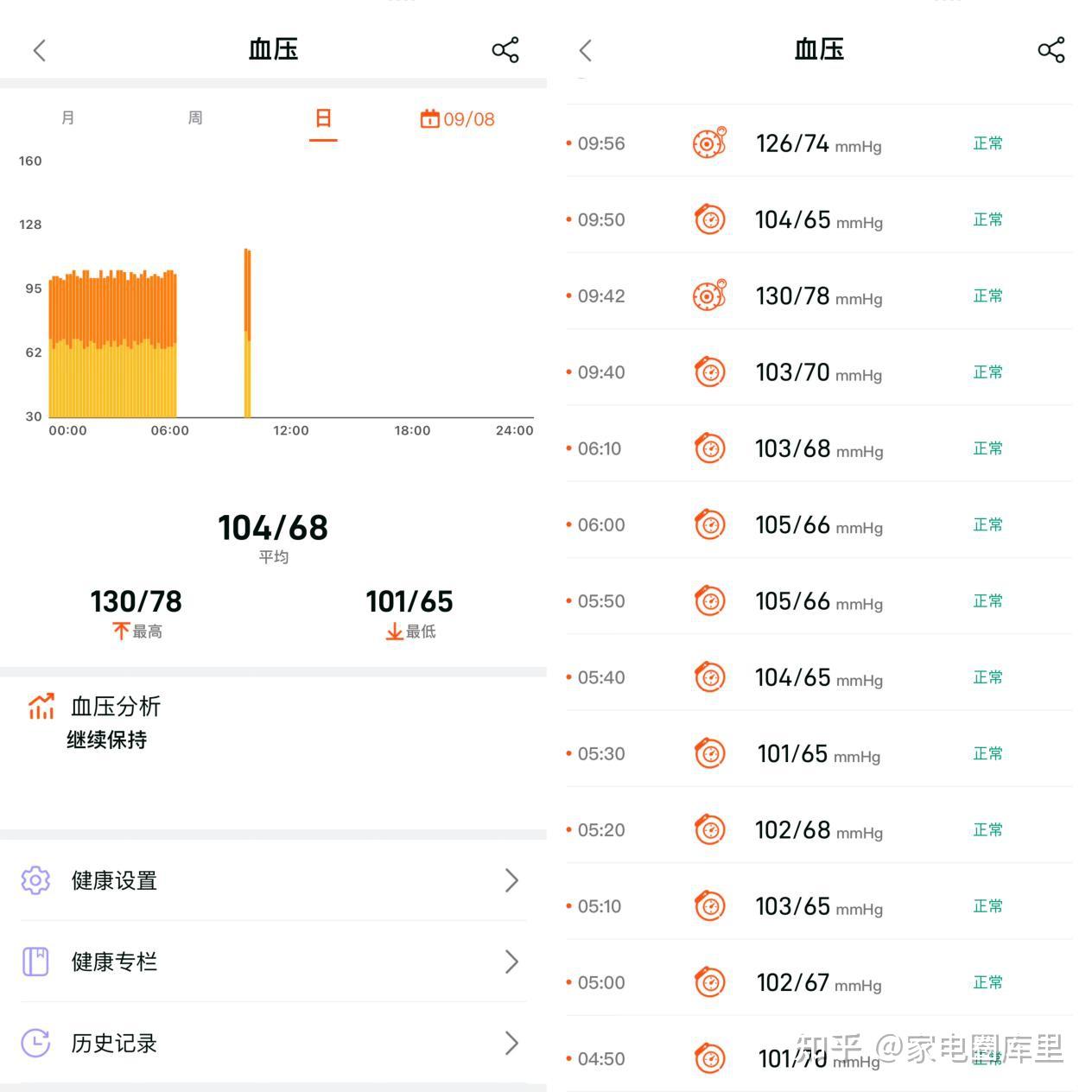Tap the back arrow on the records list screen

[585, 50]
